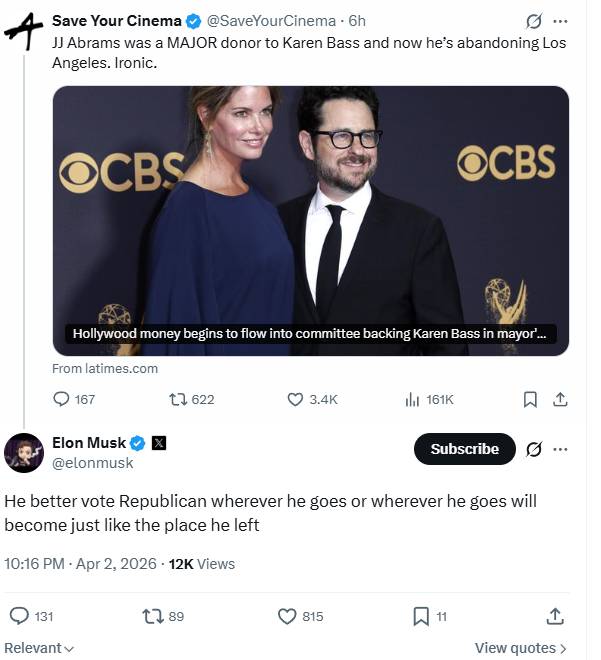This screenshot has height=660, width=601.
Task: Open more options on Elon Musk's post
Action: (560, 449)
